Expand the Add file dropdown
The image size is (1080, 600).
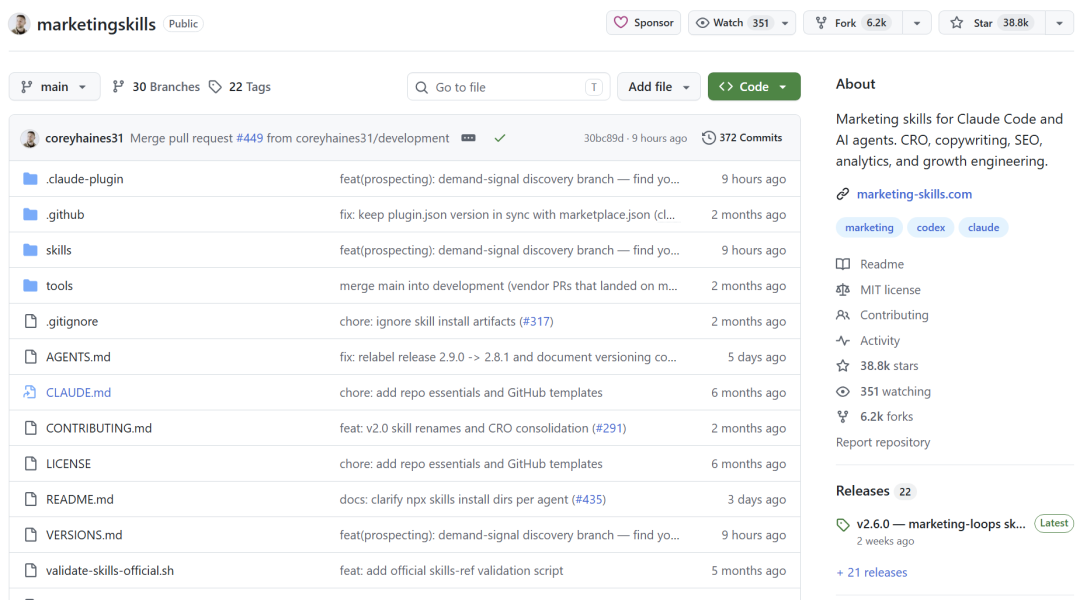(658, 87)
